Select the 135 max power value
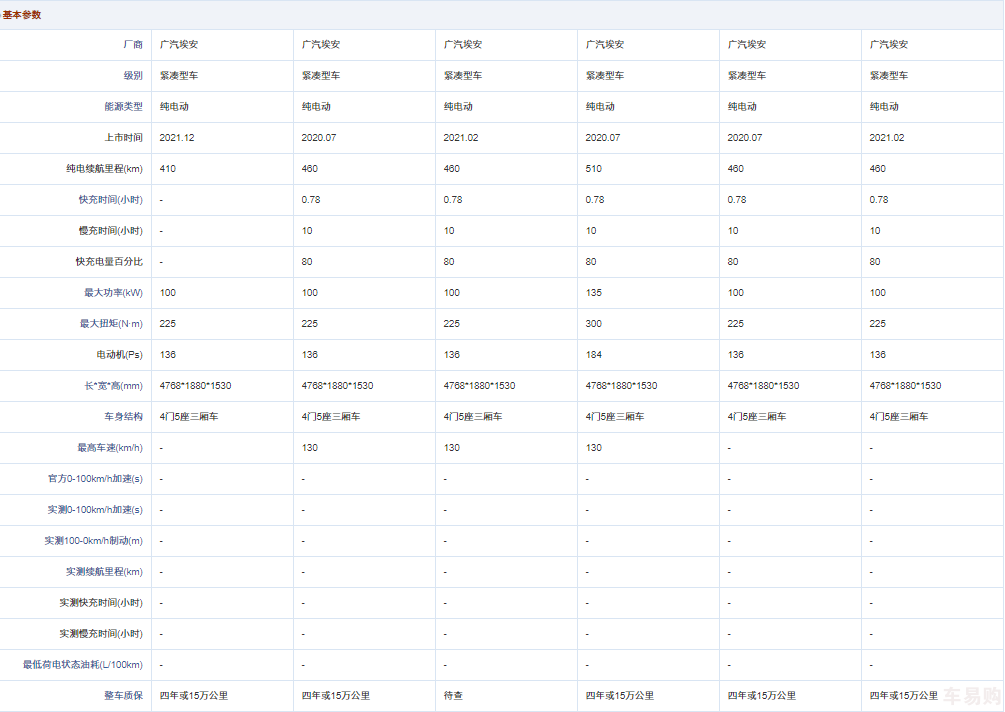 pos(594,293)
